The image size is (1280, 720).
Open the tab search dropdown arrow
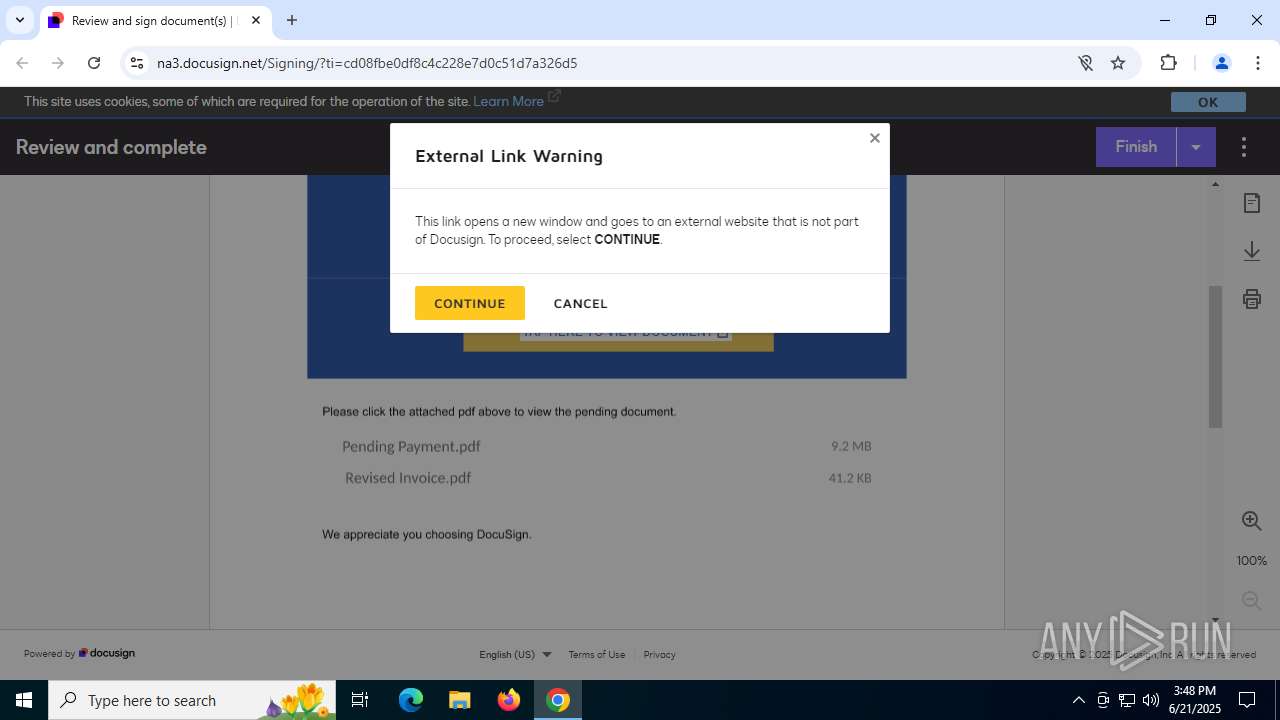point(19,20)
